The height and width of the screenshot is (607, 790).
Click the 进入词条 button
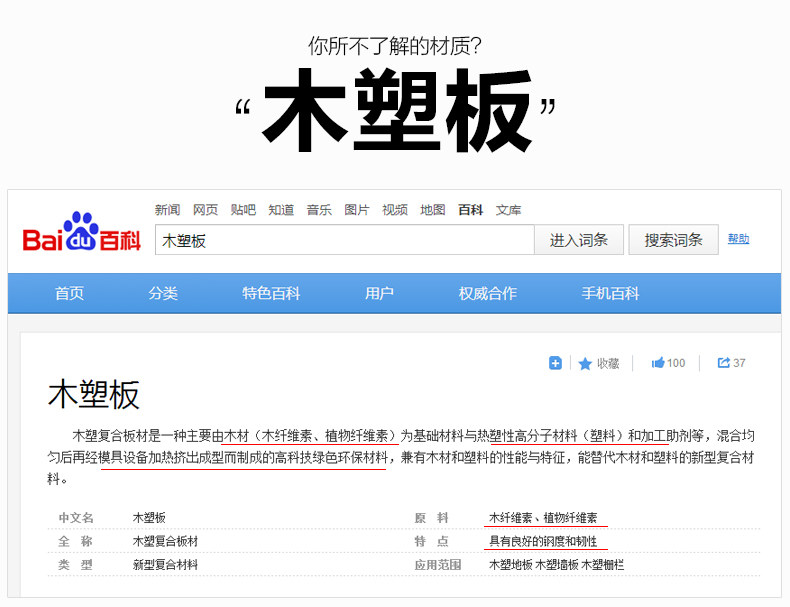[579, 240]
